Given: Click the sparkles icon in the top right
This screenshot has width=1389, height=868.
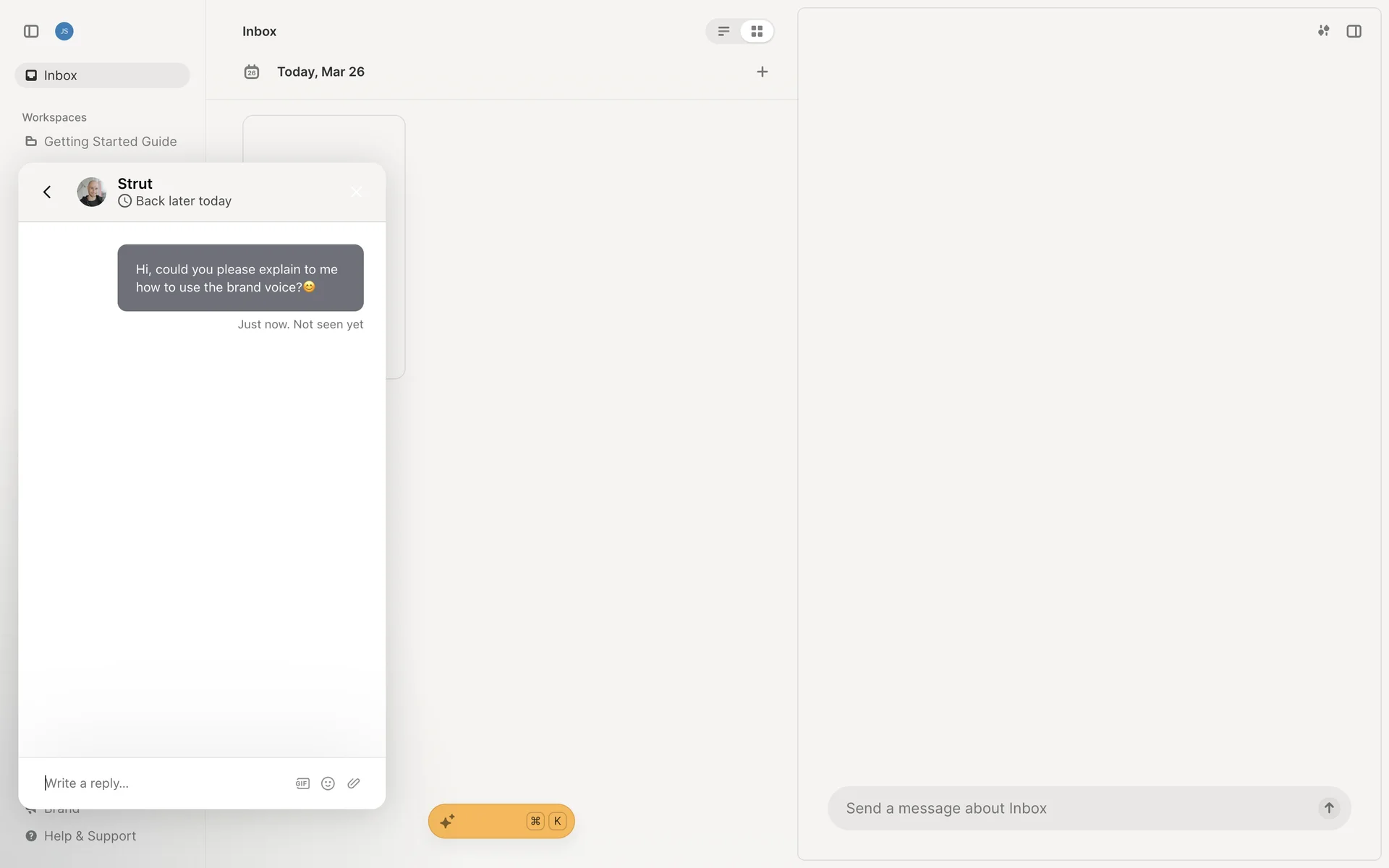Looking at the screenshot, I should [1323, 31].
